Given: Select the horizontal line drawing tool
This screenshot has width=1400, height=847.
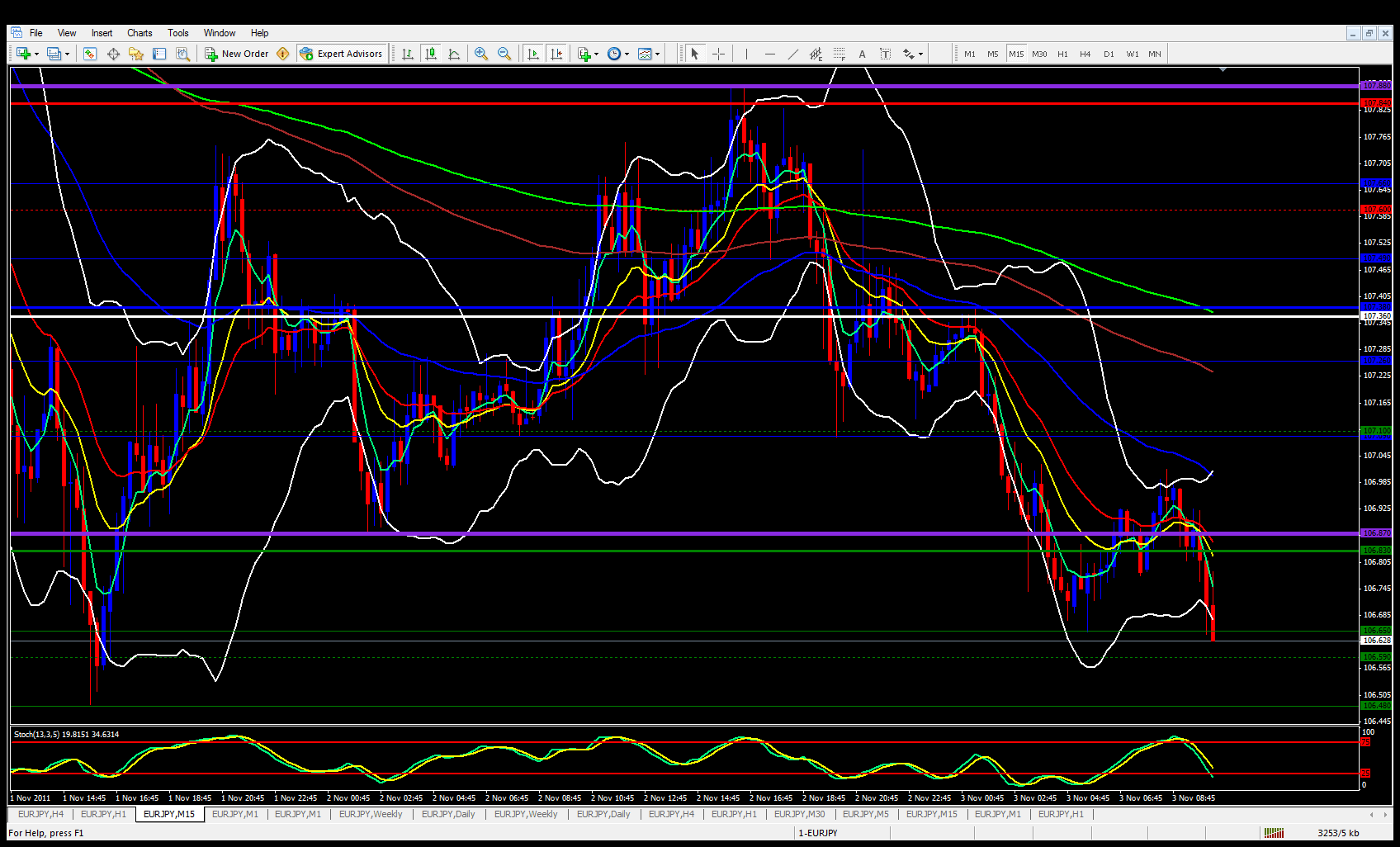Looking at the screenshot, I should click(769, 54).
